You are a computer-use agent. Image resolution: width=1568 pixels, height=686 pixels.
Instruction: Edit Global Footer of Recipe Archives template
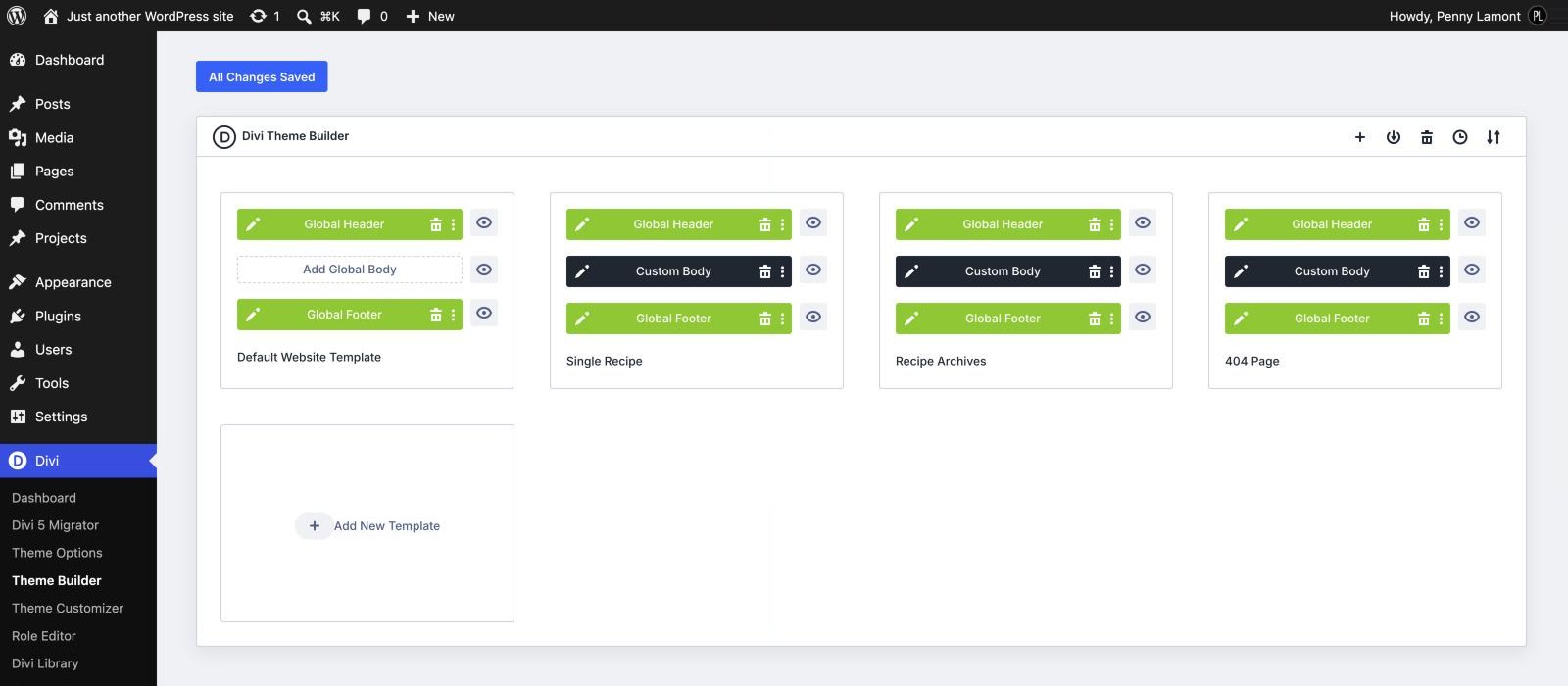pos(911,318)
